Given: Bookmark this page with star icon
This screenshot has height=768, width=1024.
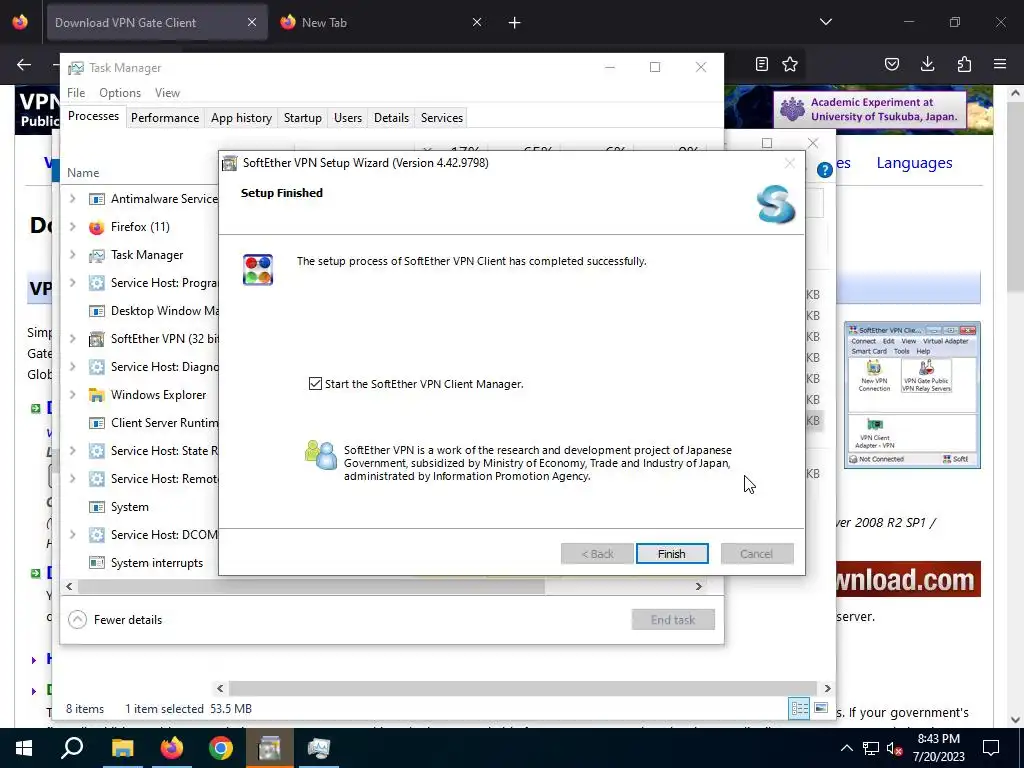Looking at the screenshot, I should 790,64.
